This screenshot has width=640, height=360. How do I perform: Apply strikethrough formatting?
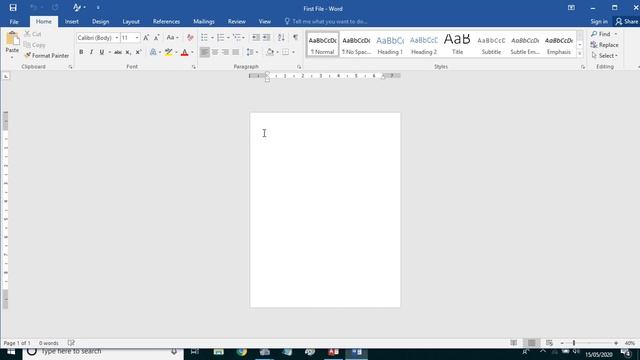pyautogui.click(x=118, y=52)
